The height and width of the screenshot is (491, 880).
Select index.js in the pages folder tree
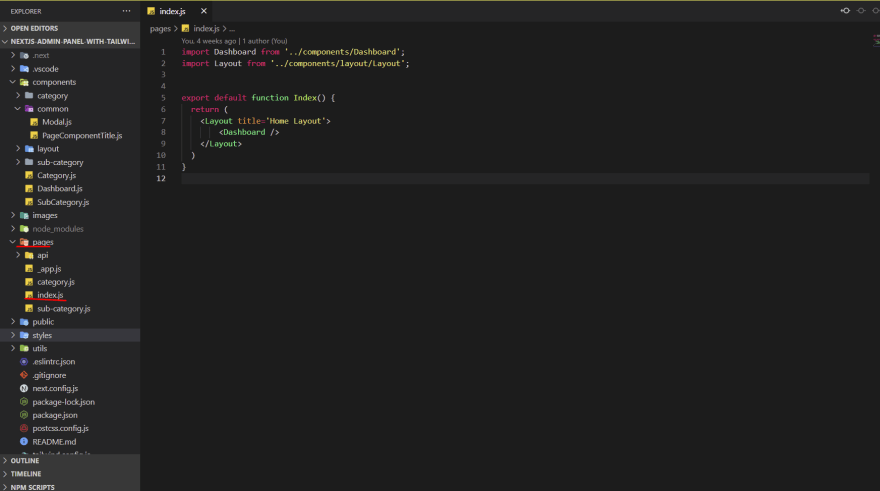tap(50, 295)
